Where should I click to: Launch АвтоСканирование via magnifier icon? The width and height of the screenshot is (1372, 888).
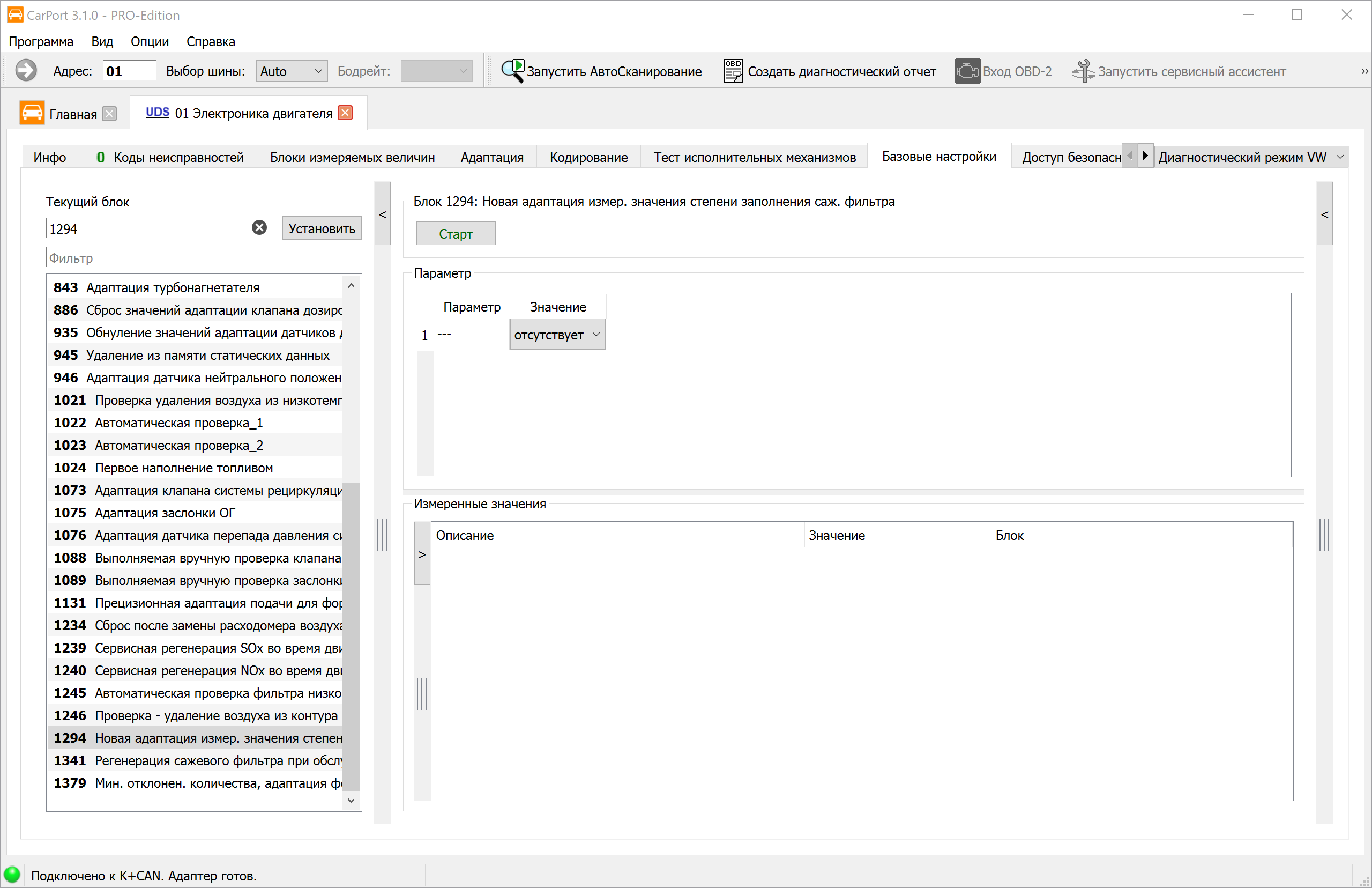click(512, 71)
